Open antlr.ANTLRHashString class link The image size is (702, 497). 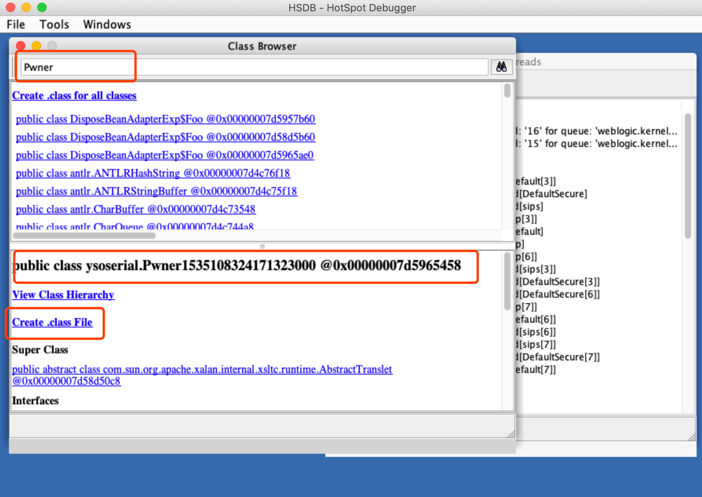pos(153,173)
